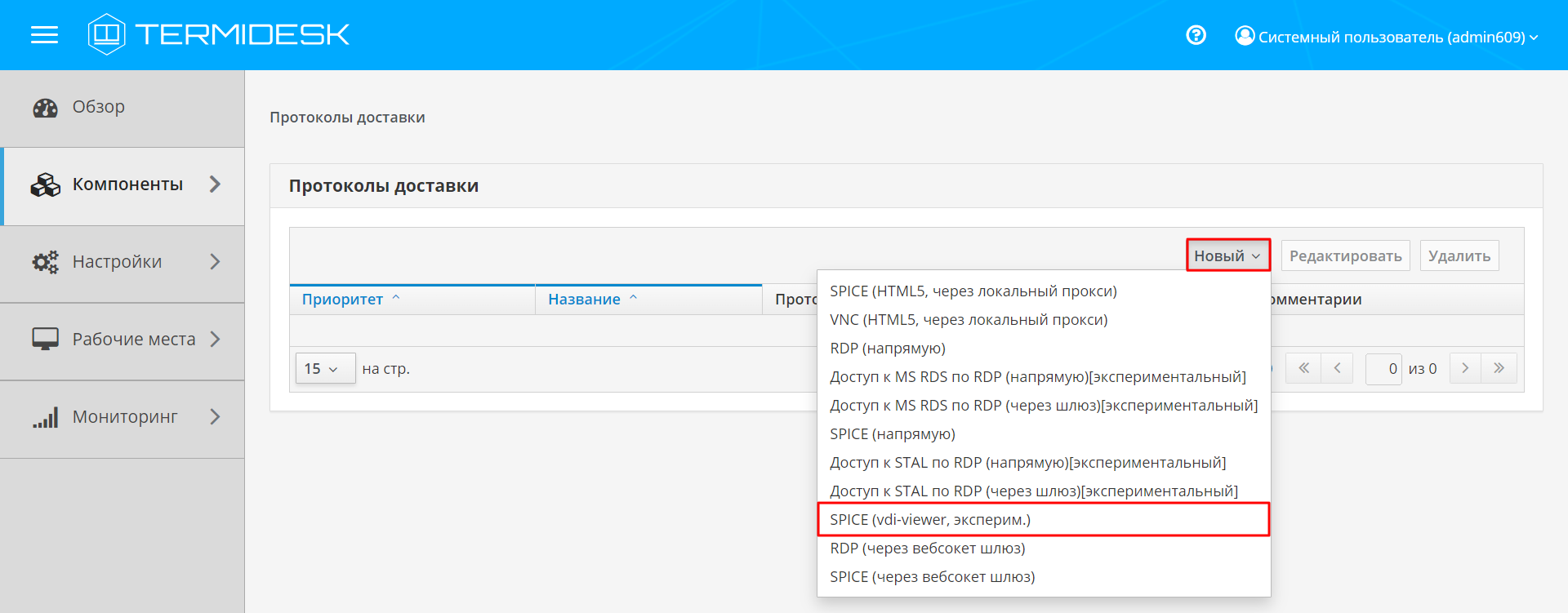Expand the Monitoring sidebar chevron
Image resolution: width=1568 pixels, height=613 pixels.
(215, 417)
